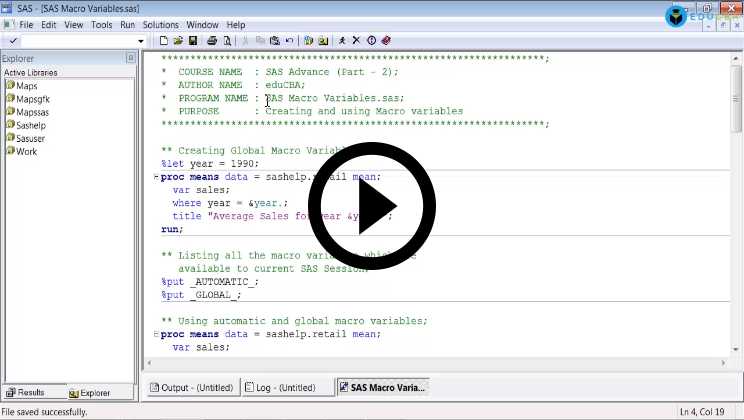744x420 pixels.
Task: Open the SAS Help book icon
Action: [386, 41]
